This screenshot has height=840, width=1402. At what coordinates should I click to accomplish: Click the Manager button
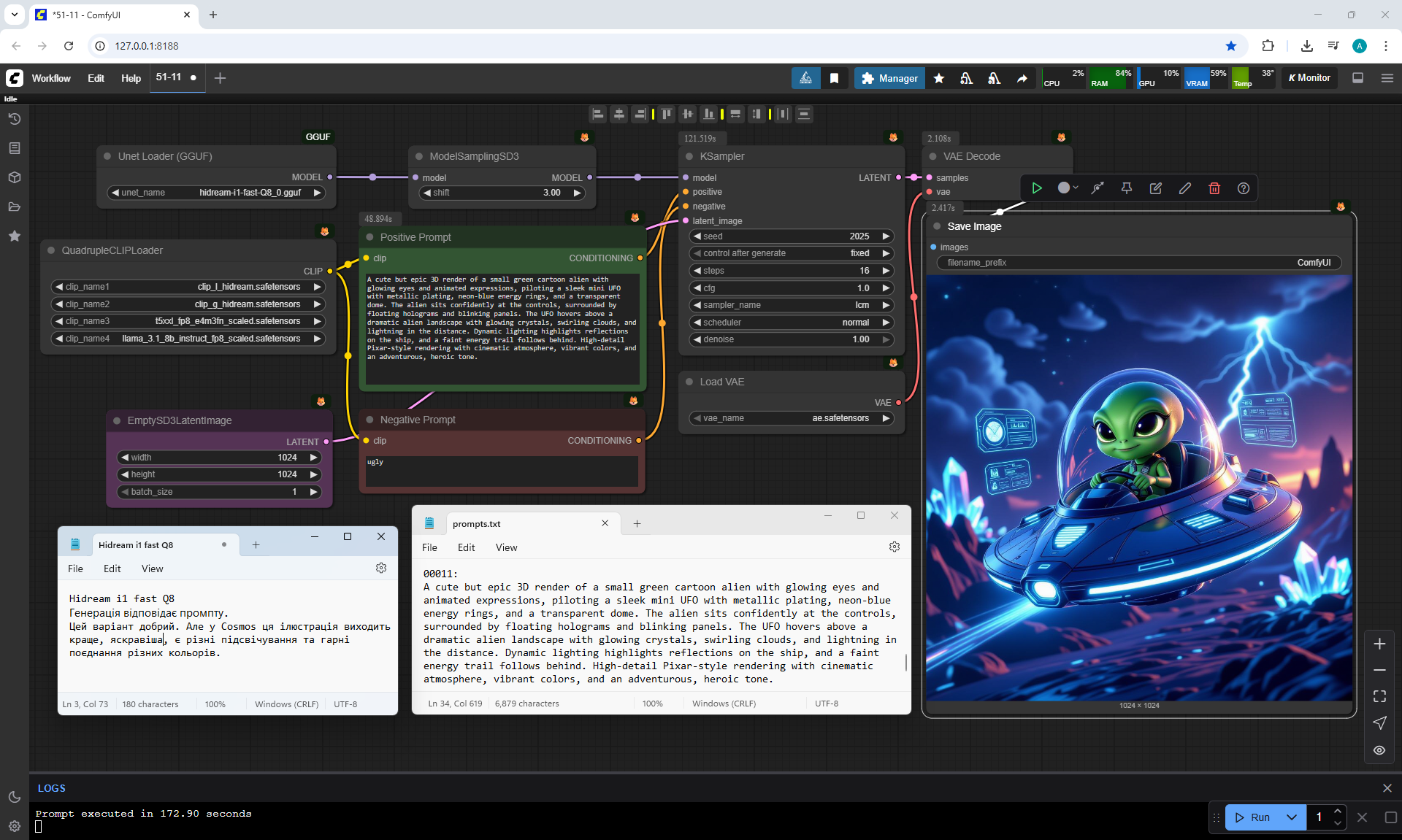coord(889,78)
